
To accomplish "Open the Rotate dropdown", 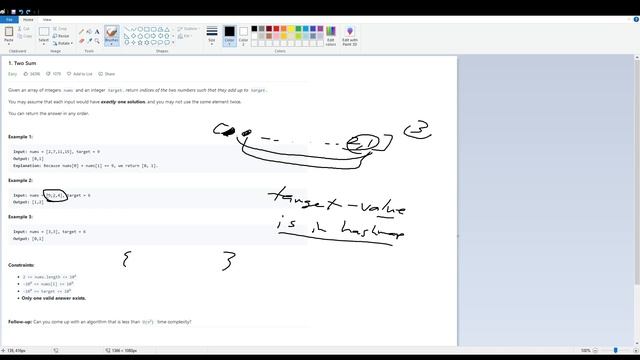I will [x=63, y=43].
